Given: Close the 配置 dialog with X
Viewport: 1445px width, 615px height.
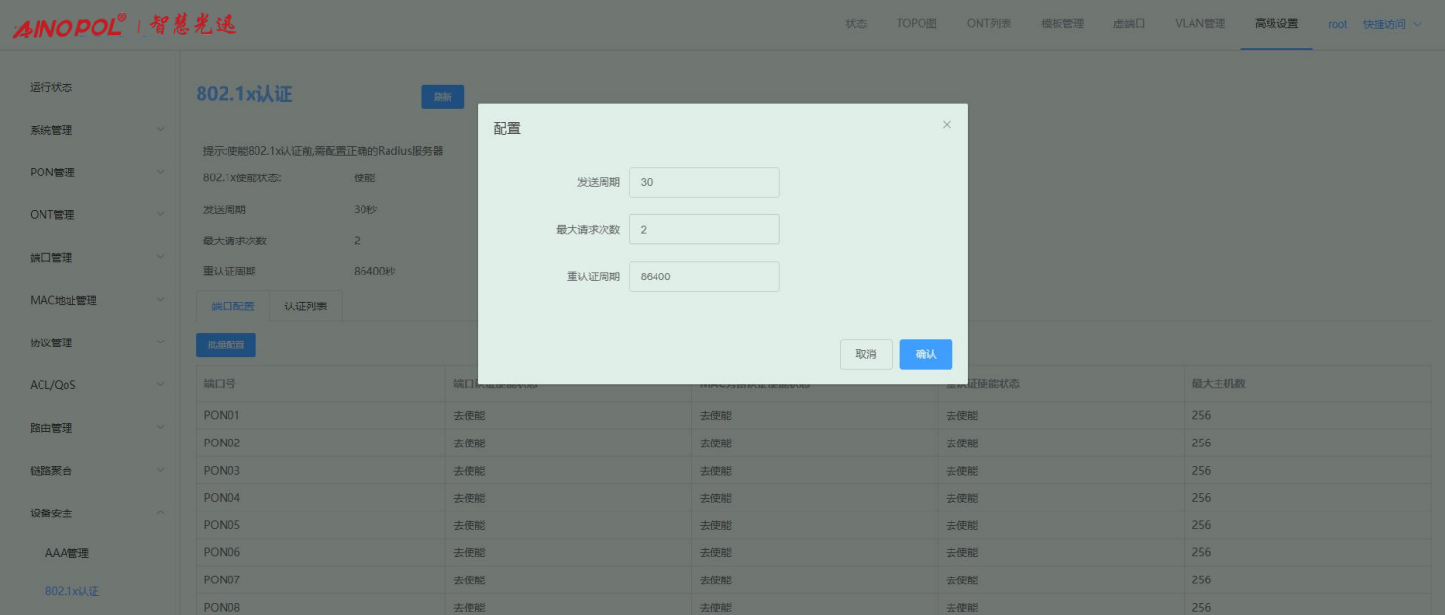Looking at the screenshot, I should 946,125.
